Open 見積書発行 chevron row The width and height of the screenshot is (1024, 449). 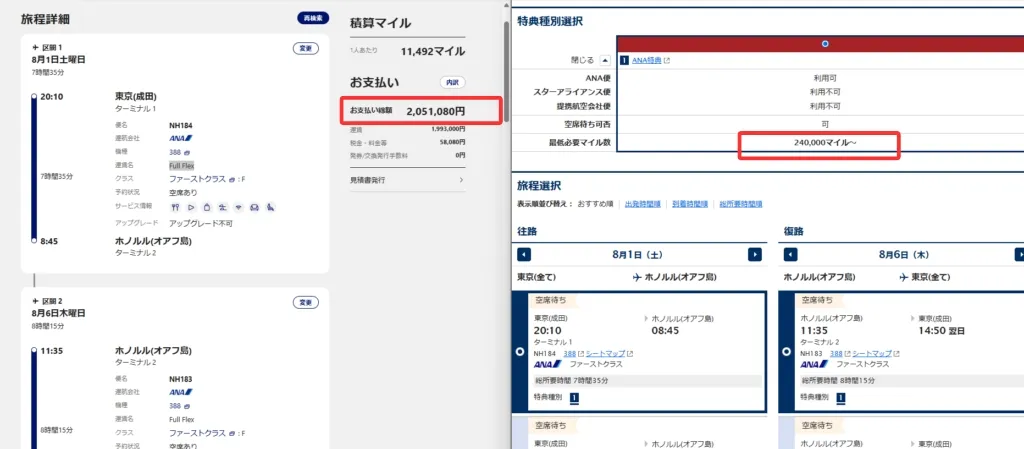pyautogui.click(x=408, y=179)
